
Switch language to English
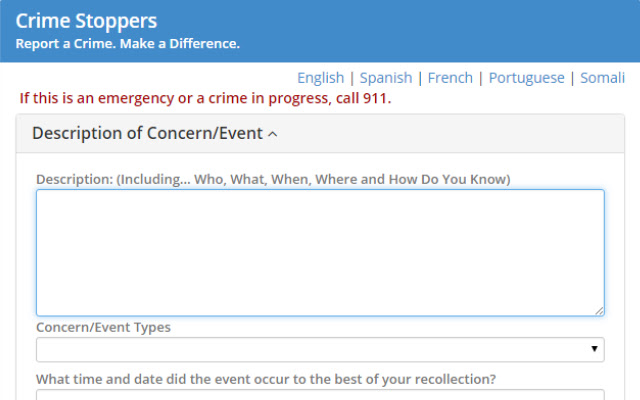pos(320,78)
